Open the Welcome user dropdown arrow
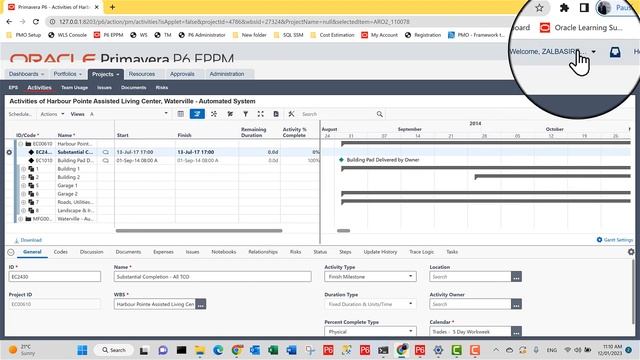Viewport: 640px width, 360px height. [593, 52]
